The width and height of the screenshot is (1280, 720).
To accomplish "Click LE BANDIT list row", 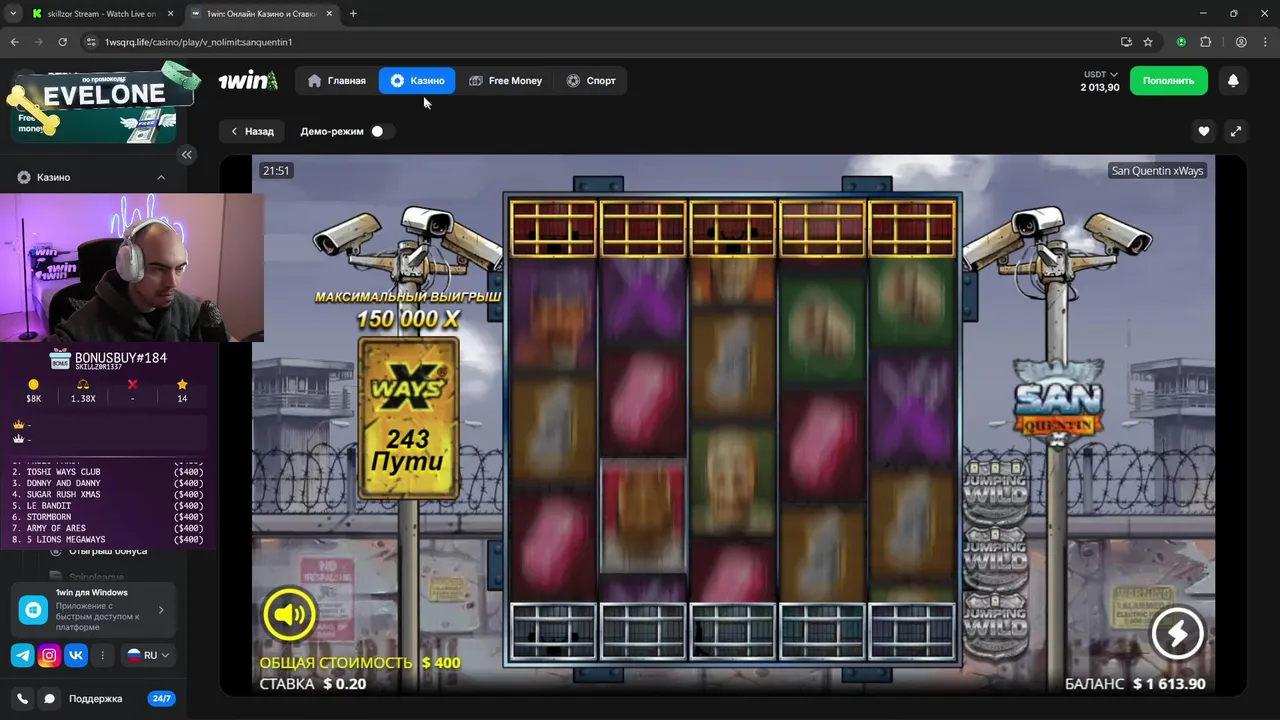I will (108, 506).
